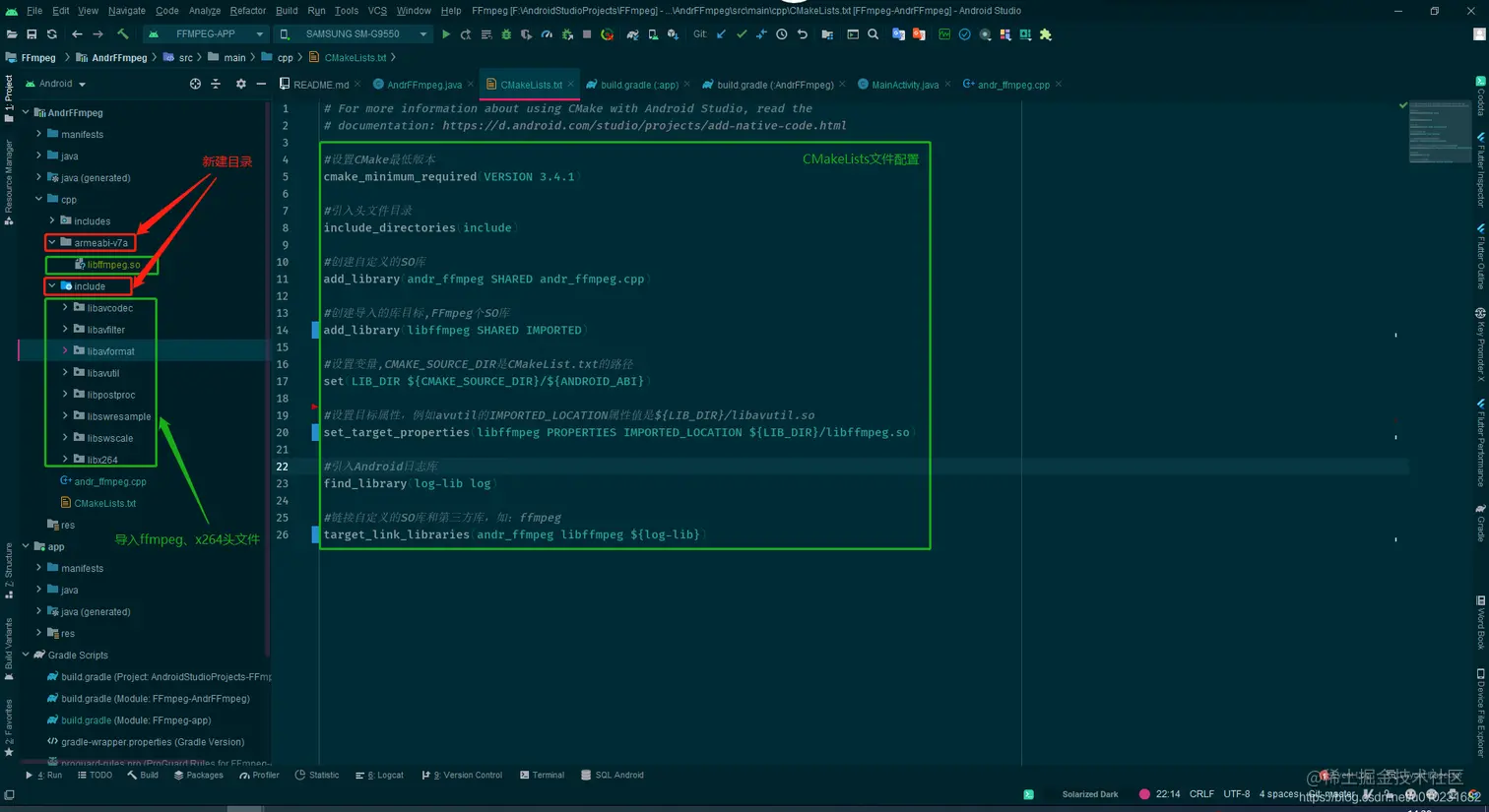Click the Debug bug icon

506,34
